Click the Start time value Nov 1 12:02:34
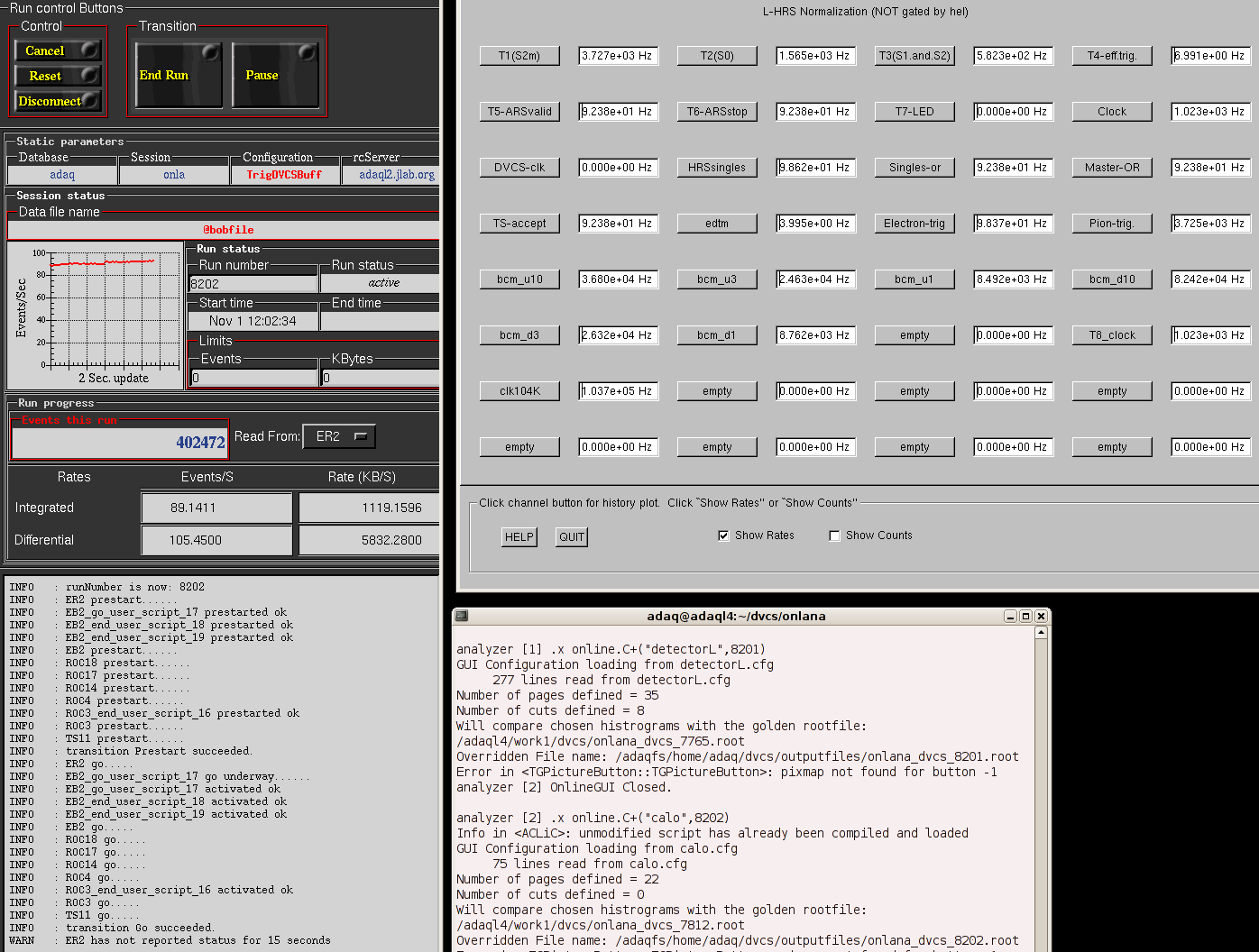Screen dimensions: 1259x952 click(253, 321)
